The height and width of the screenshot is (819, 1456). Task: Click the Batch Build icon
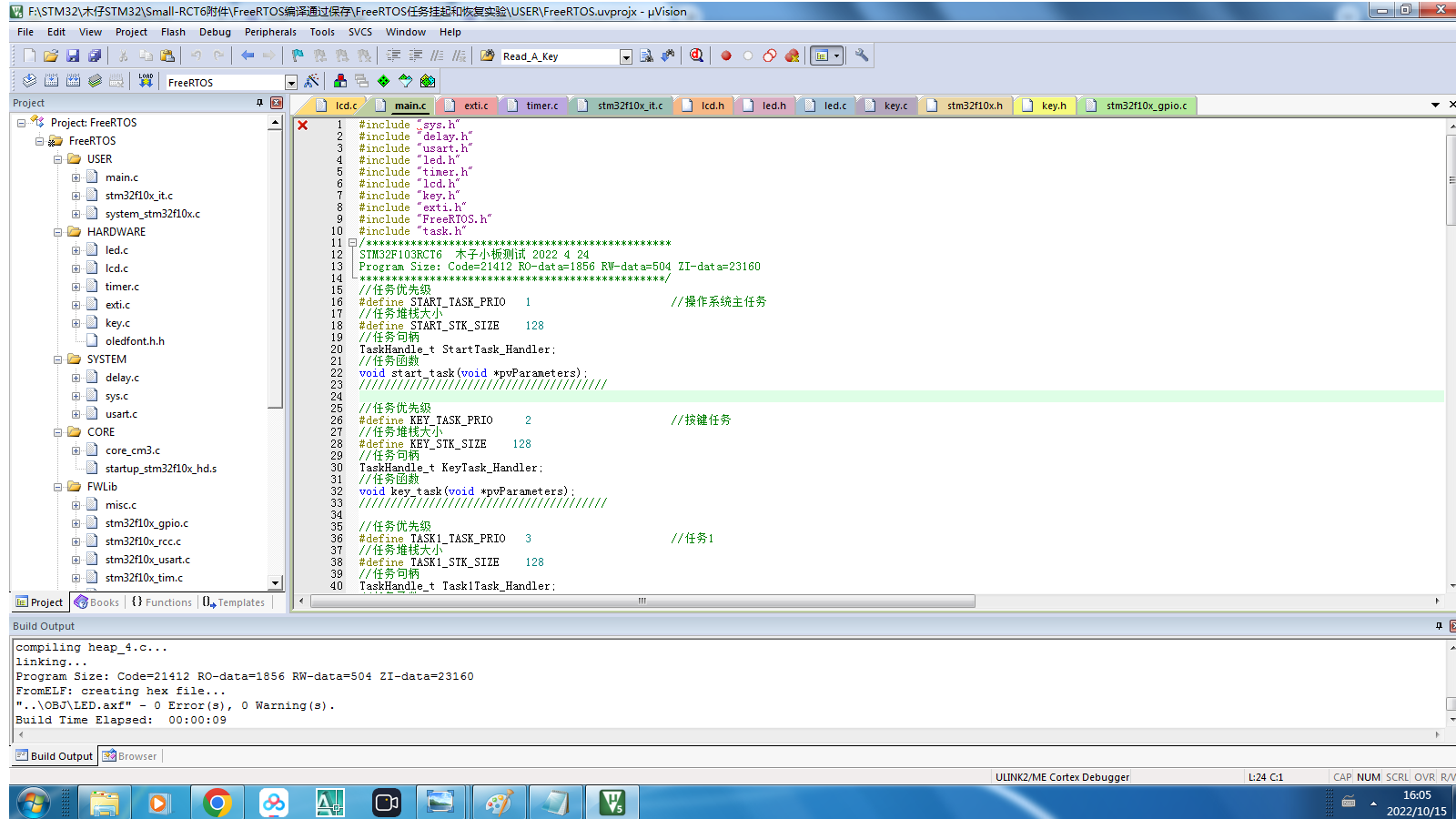click(x=95, y=81)
